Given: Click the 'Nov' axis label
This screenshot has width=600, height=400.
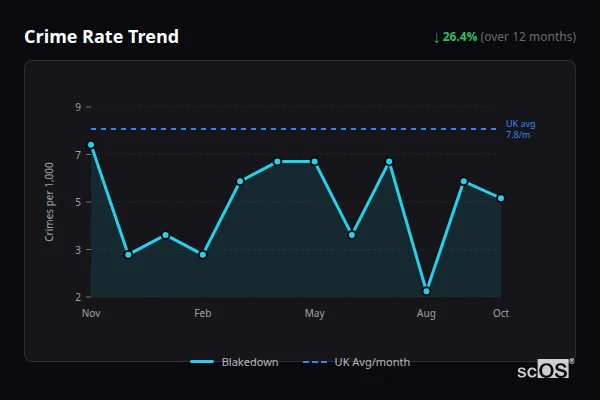Looking at the screenshot, I should [91, 313].
